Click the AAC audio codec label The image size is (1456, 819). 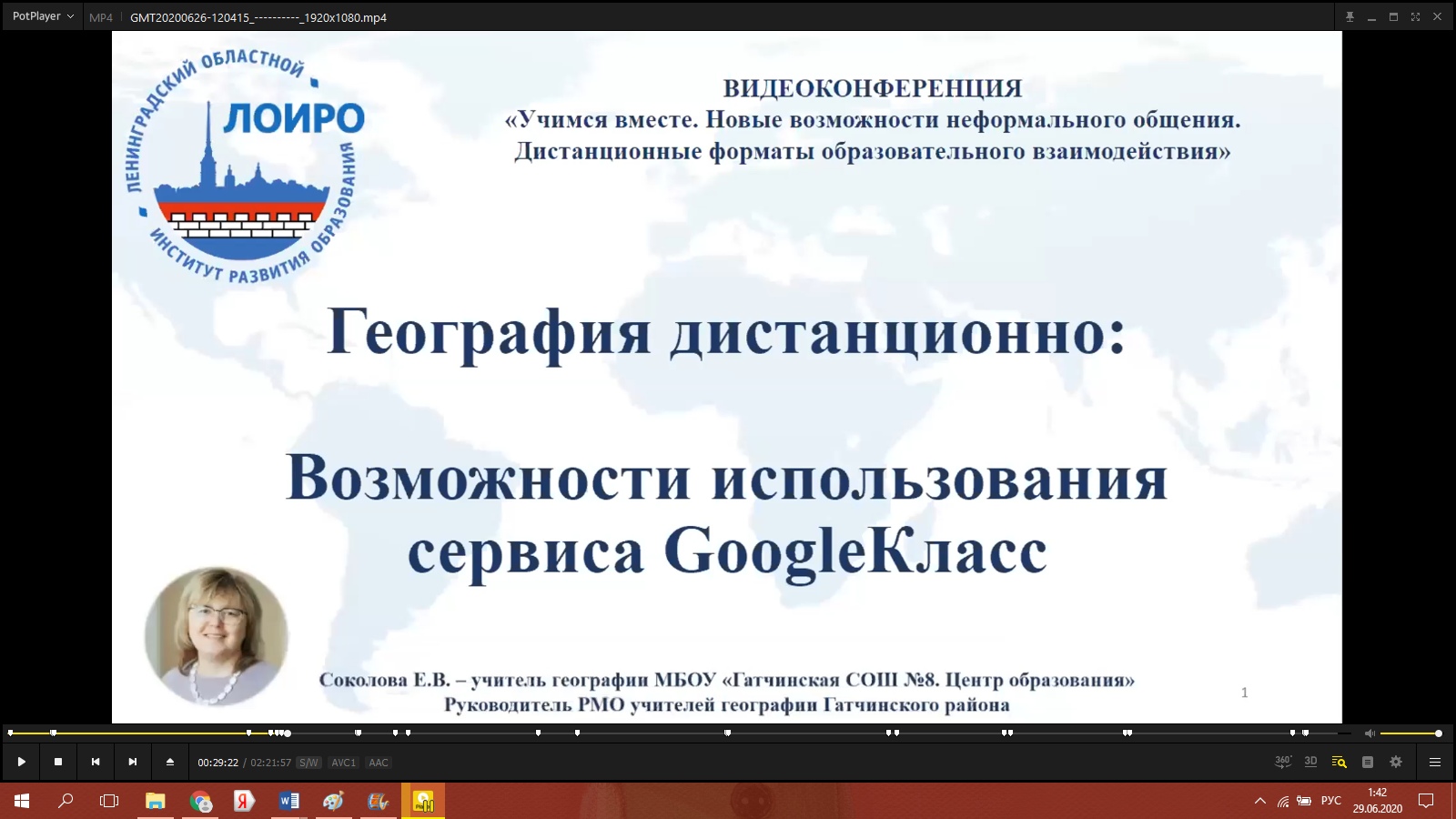tap(379, 763)
